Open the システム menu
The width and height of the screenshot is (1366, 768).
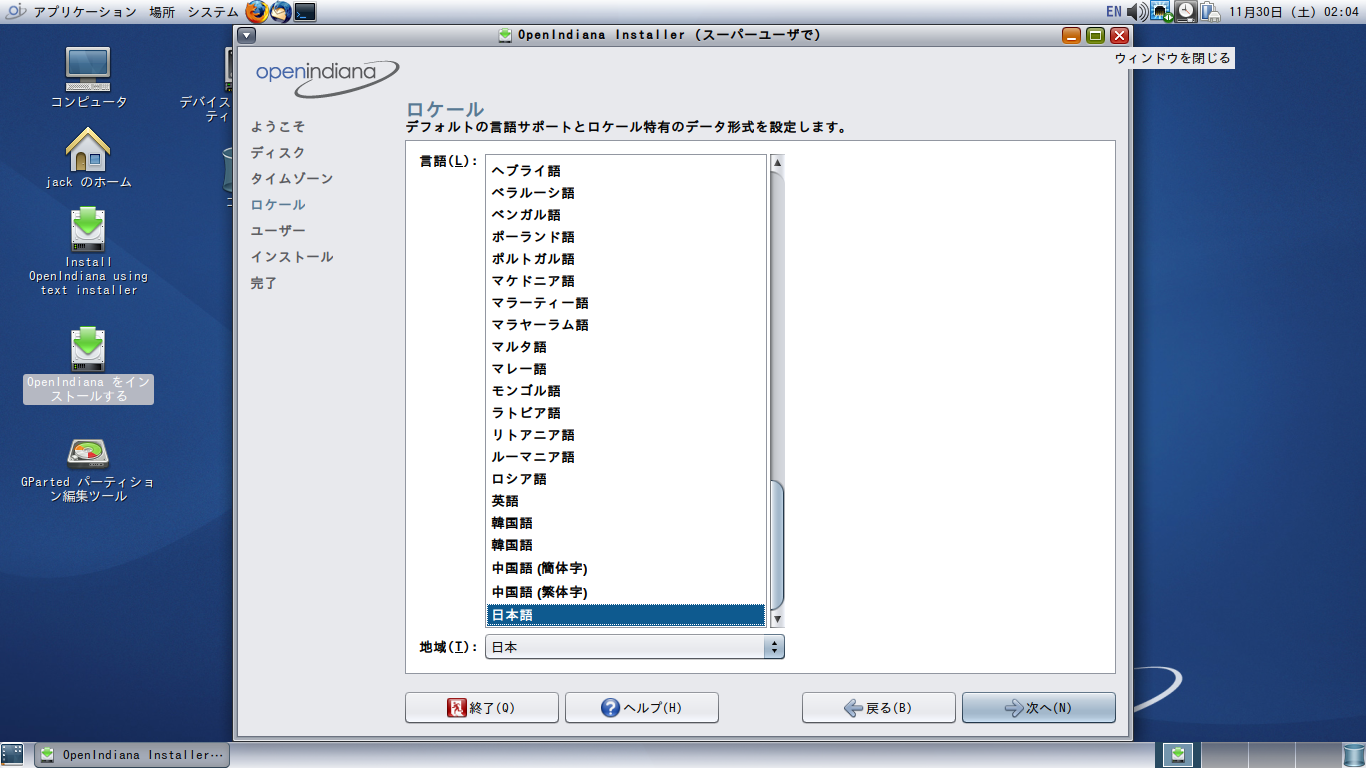213,12
